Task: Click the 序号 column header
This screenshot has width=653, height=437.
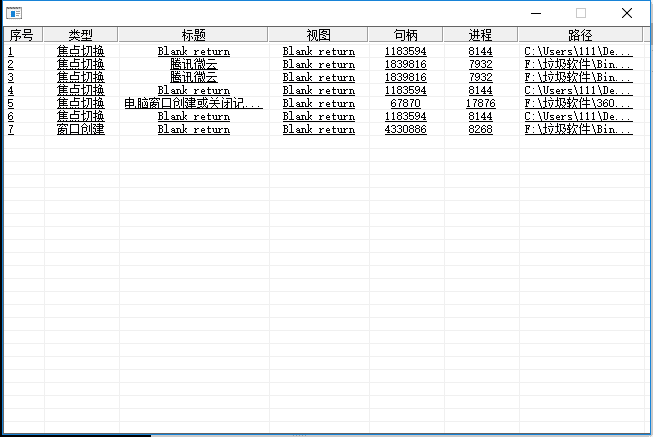Action: pos(22,35)
